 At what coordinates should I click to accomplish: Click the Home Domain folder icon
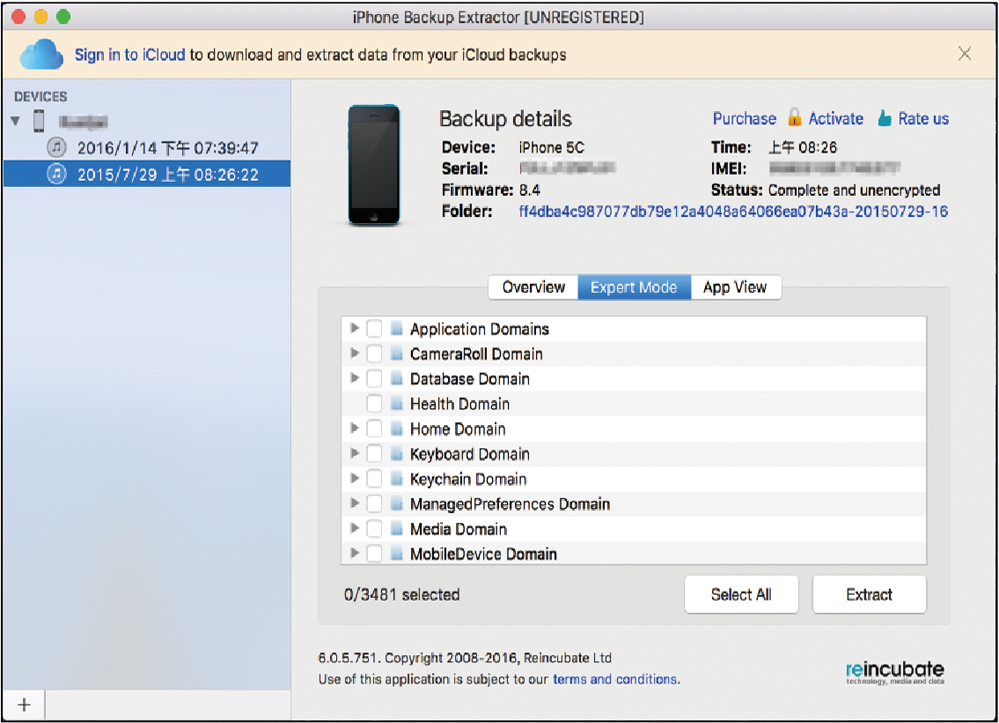click(x=396, y=429)
